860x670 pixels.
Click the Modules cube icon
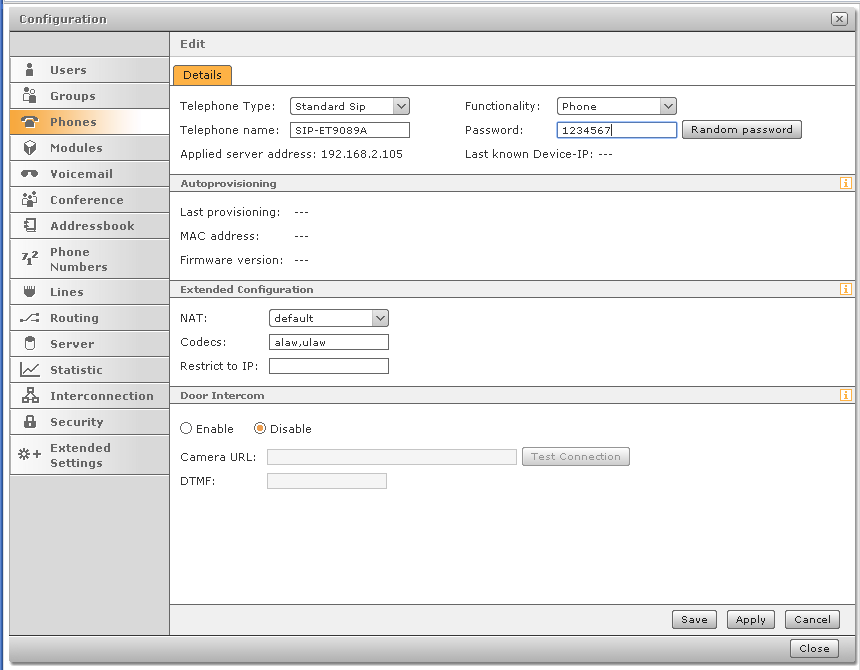(x=30, y=147)
